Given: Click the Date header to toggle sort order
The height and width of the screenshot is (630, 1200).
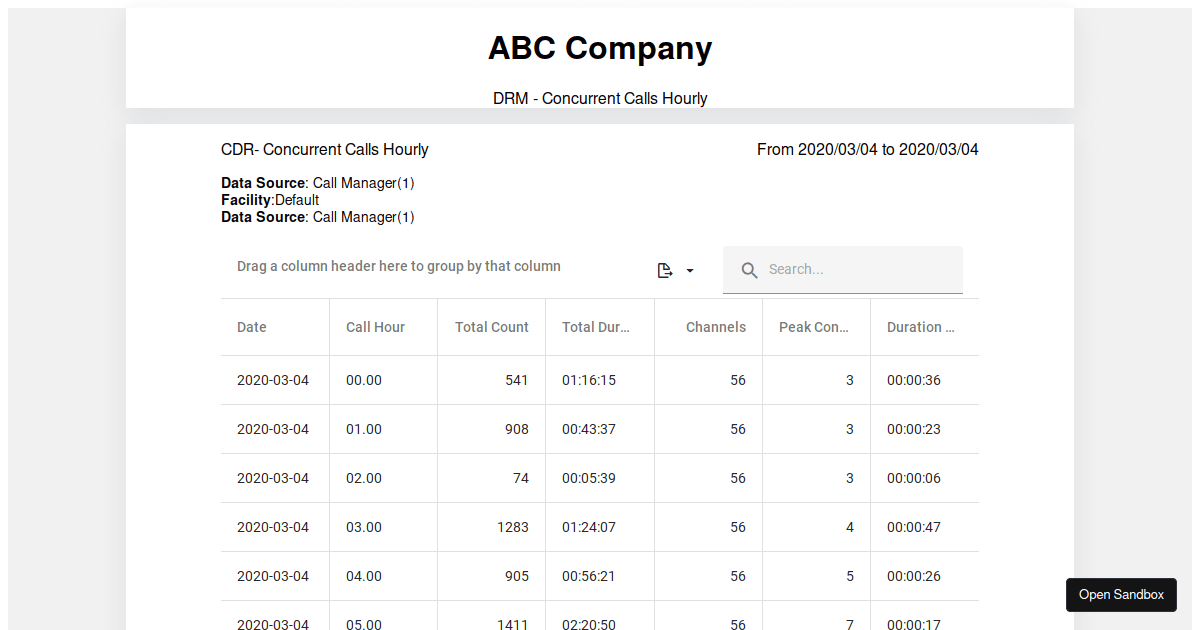Looking at the screenshot, I should point(251,327).
